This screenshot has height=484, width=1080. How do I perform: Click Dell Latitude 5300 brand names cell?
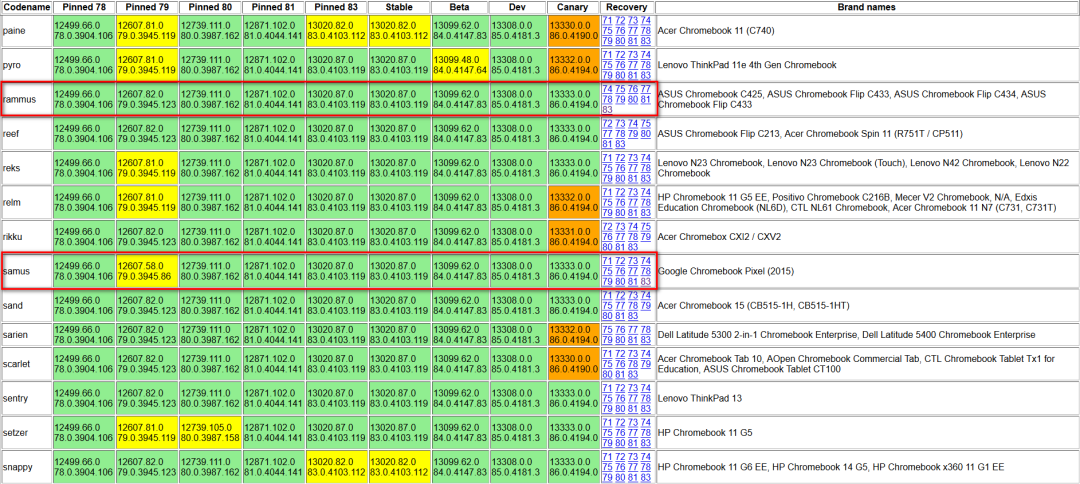[x=866, y=335]
